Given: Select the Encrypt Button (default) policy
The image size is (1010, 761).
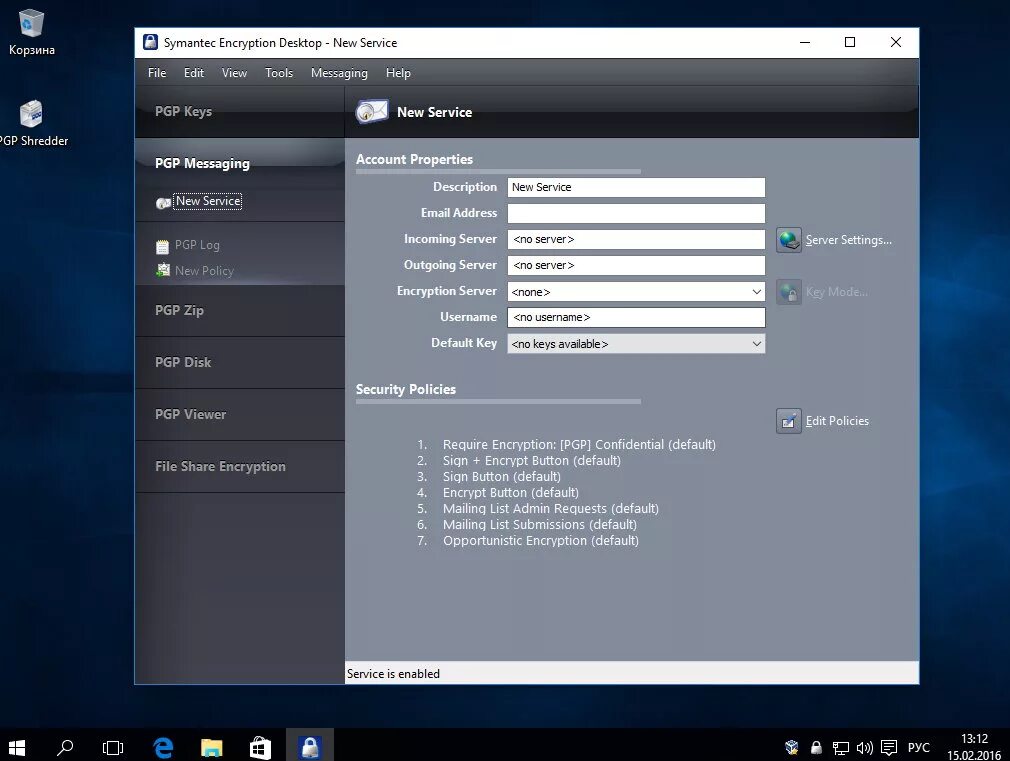Looking at the screenshot, I should (x=510, y=493).
